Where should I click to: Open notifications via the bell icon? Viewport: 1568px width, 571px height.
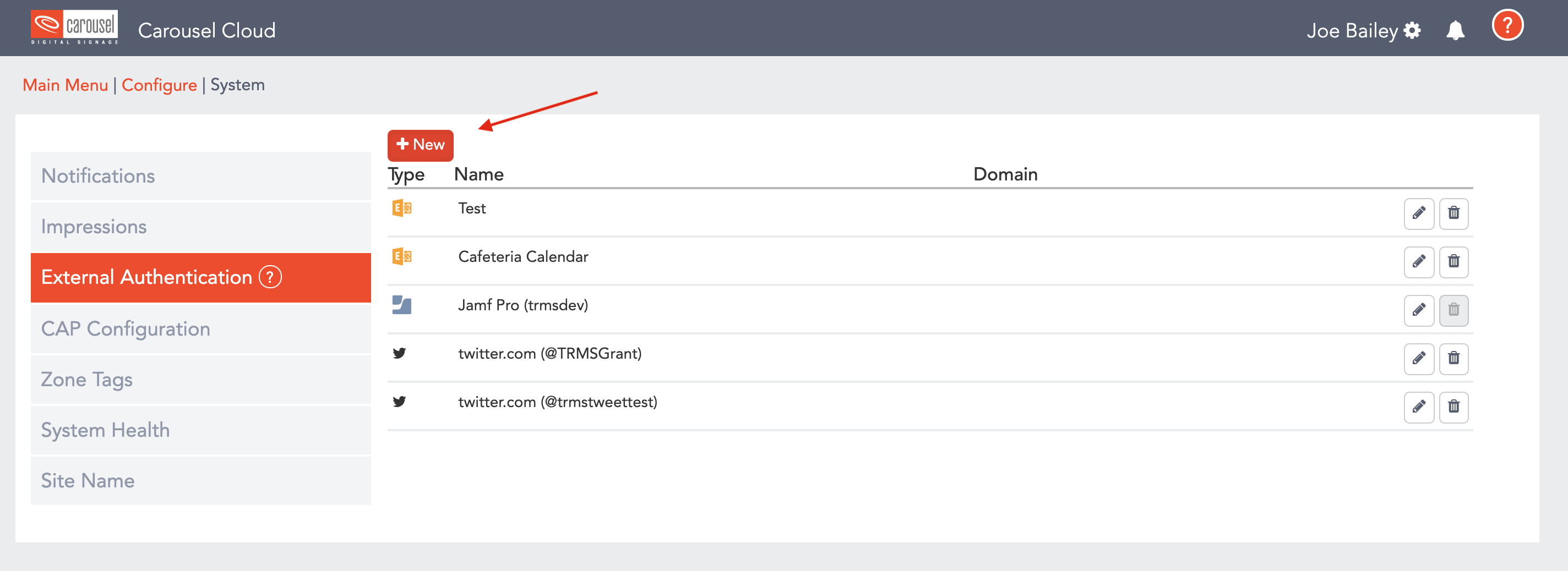(x=1455, y=29)
